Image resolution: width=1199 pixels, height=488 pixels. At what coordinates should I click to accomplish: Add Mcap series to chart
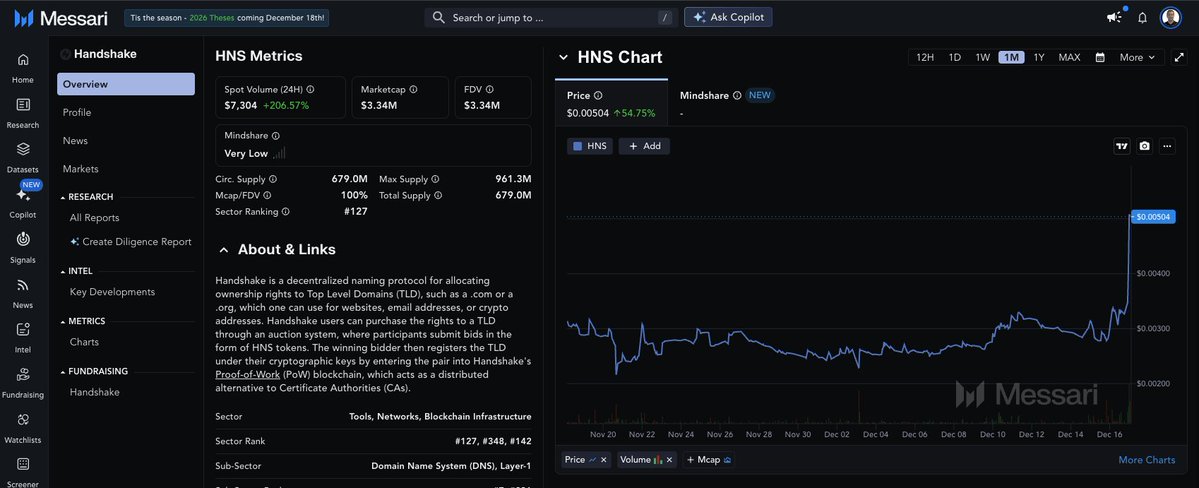tap(709, 460)
